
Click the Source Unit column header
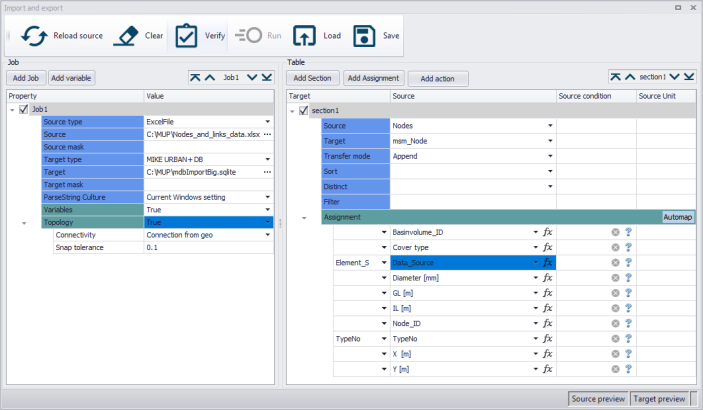pyautogui.click(x=666, y=96)
